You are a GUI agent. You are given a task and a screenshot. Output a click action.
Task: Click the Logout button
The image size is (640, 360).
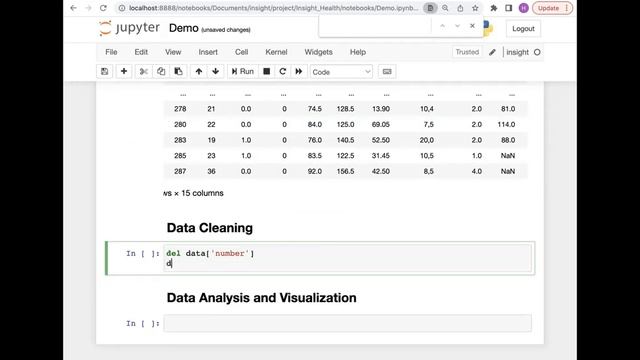tap(523, 29)
